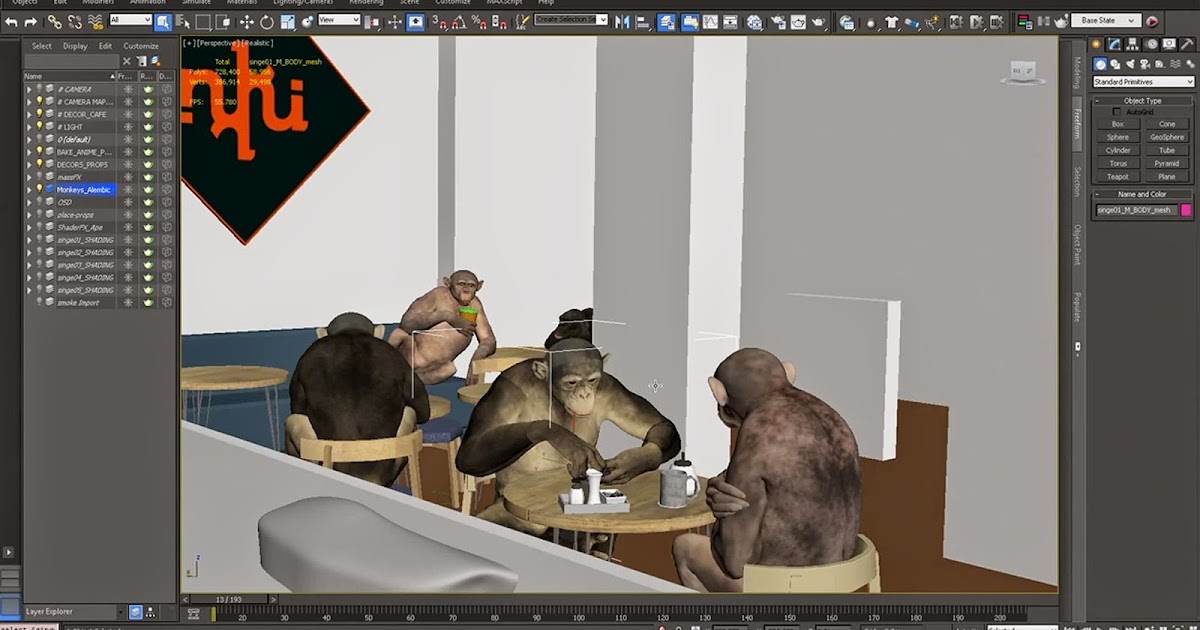Toggle the light bulb of # CAMERA layer
Image resolution: width=1200 pixels, height=630 pixels.
pyautogui.click(x=40, y=89)
